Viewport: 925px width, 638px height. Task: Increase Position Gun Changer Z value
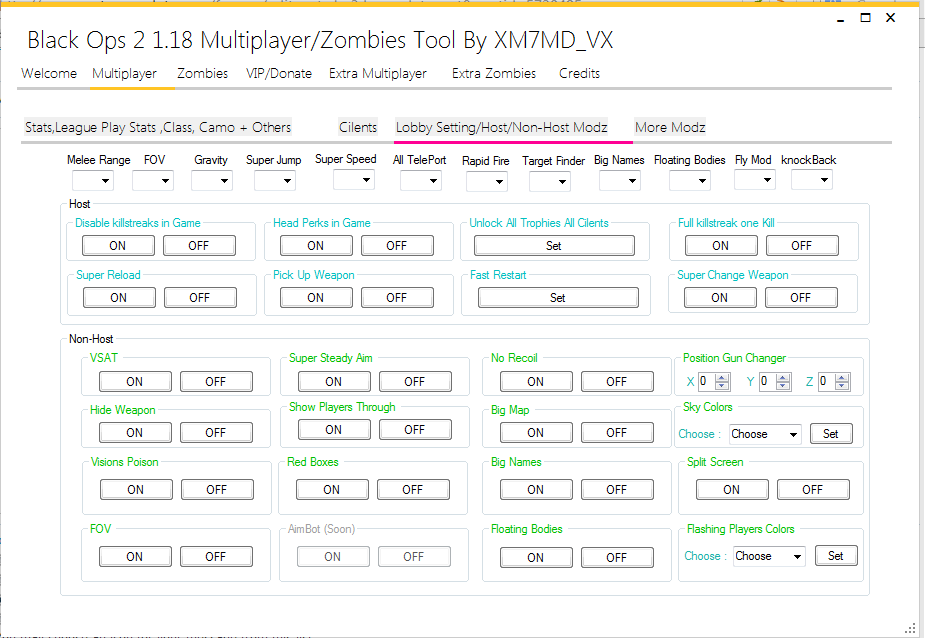coord(843,378)
